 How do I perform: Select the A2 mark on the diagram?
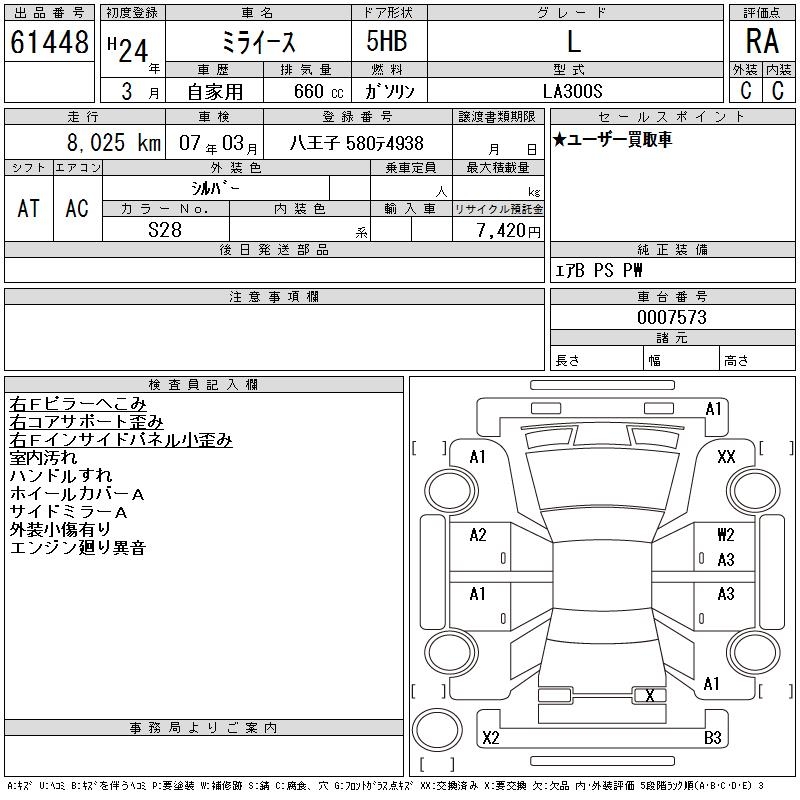coord(478,535)
